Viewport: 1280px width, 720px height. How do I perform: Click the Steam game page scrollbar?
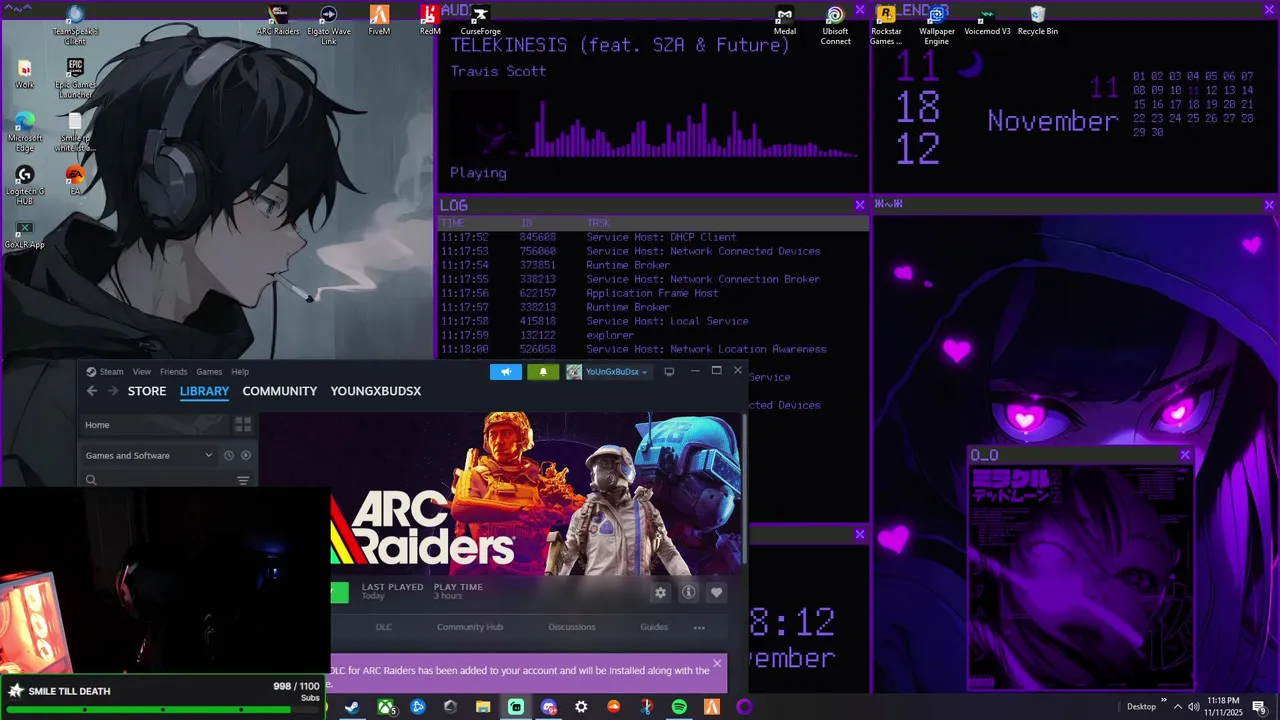click(745, 490)
